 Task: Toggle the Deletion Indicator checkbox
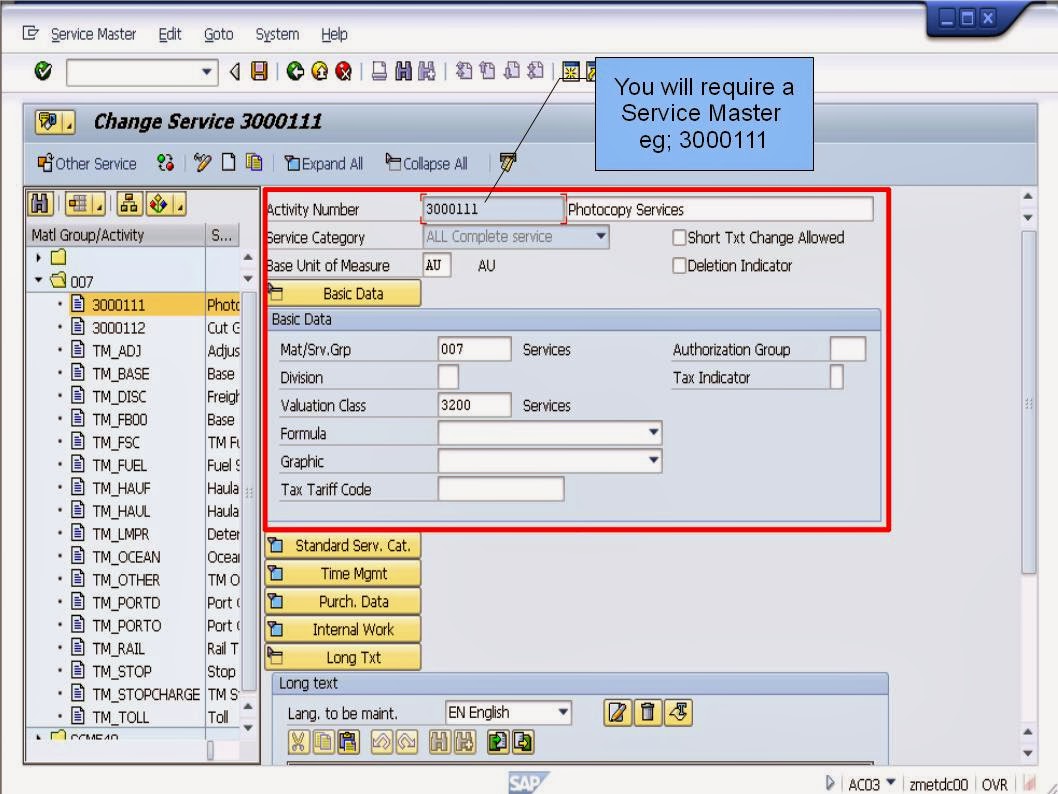[679, 266]
